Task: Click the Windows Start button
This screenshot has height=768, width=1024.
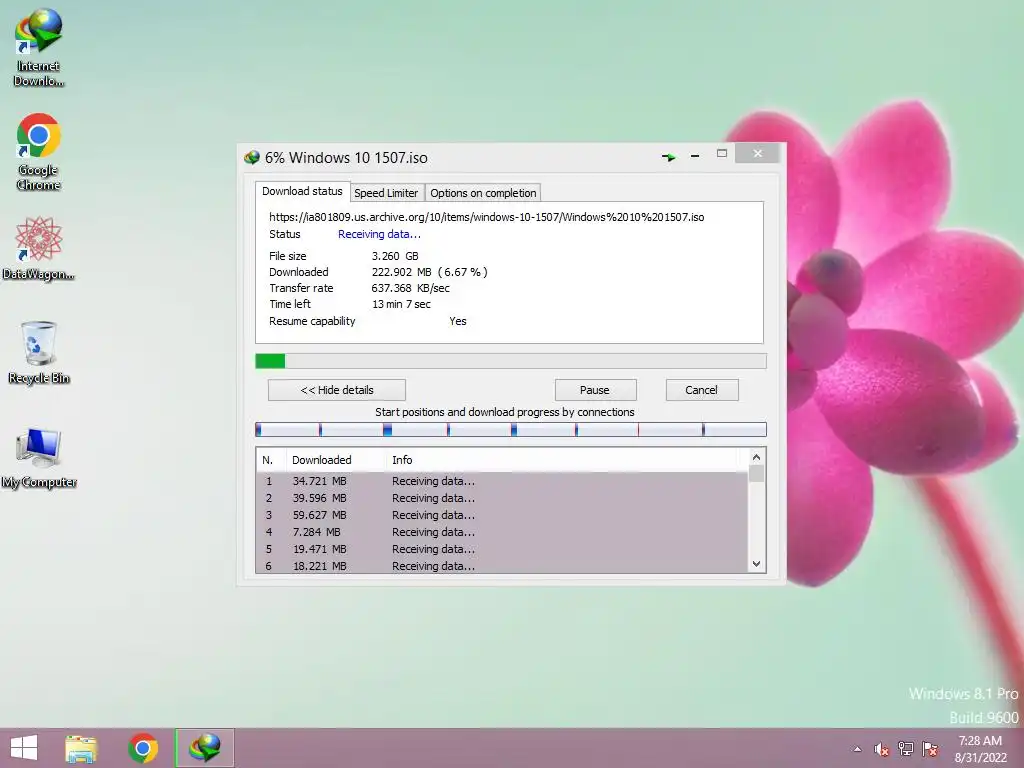Action: [24, 748]
